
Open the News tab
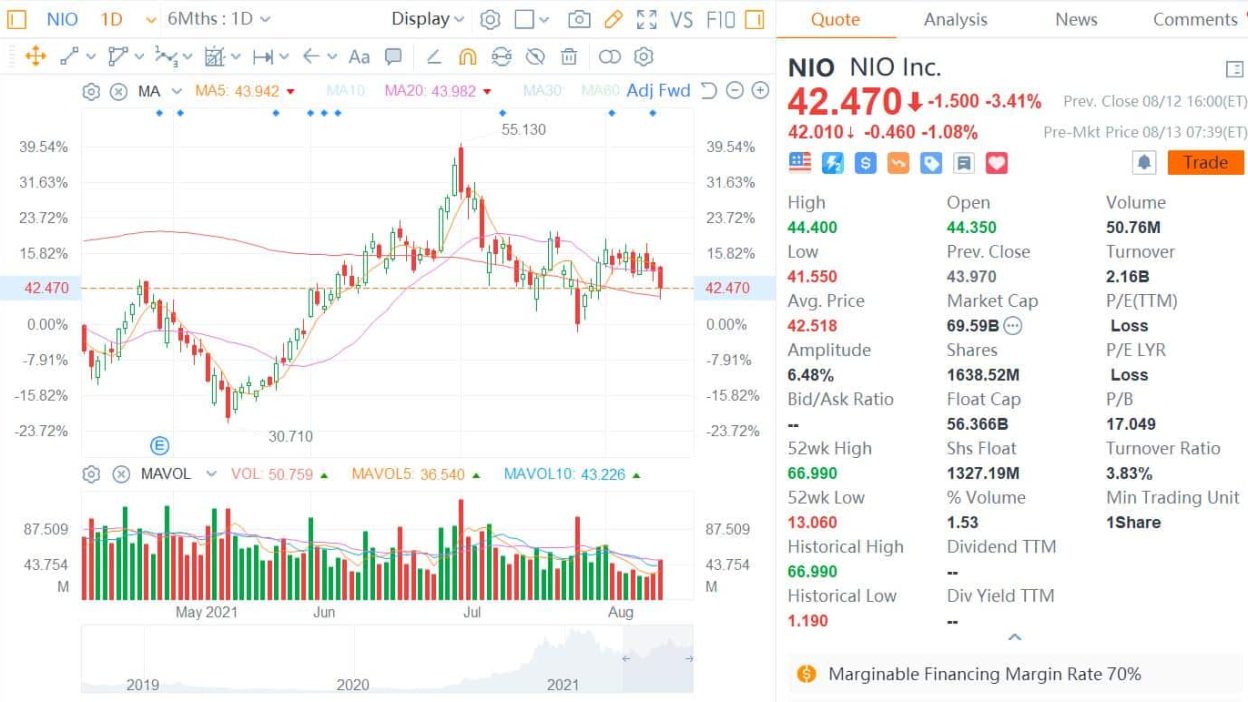pyautogui.click(x=1076, y=19)
